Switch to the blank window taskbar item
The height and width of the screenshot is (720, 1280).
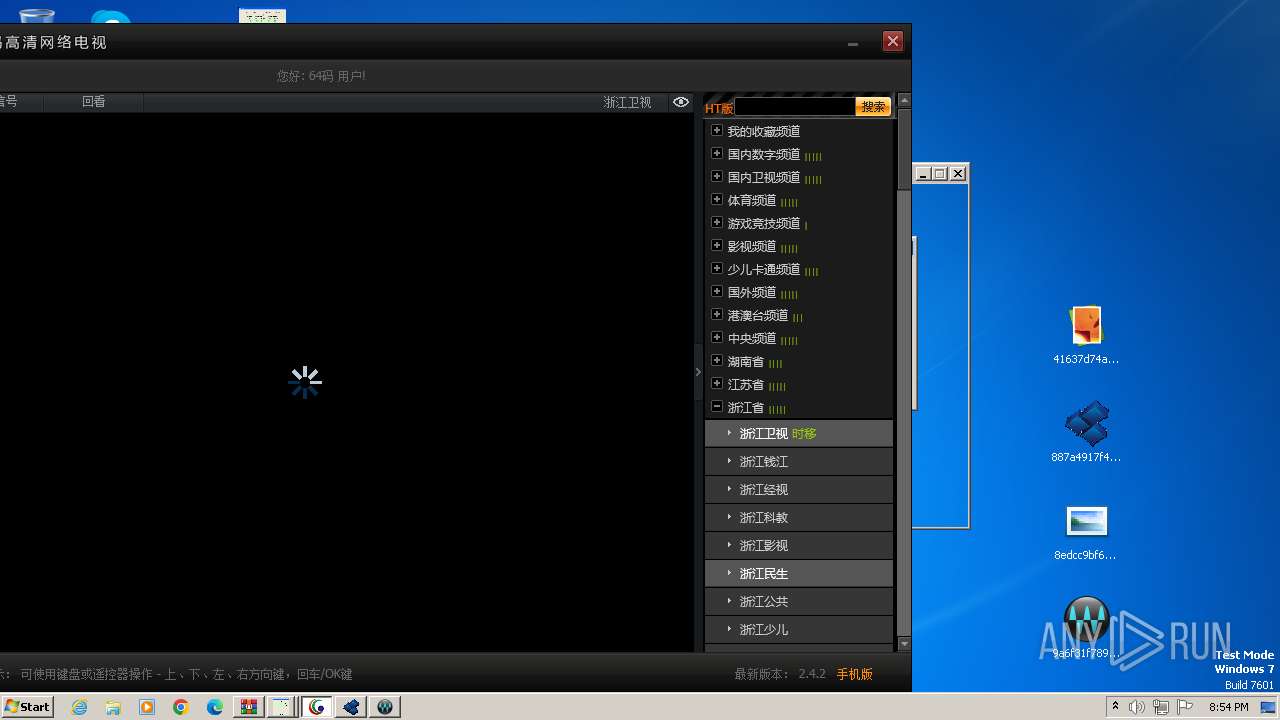coord(283,707)
